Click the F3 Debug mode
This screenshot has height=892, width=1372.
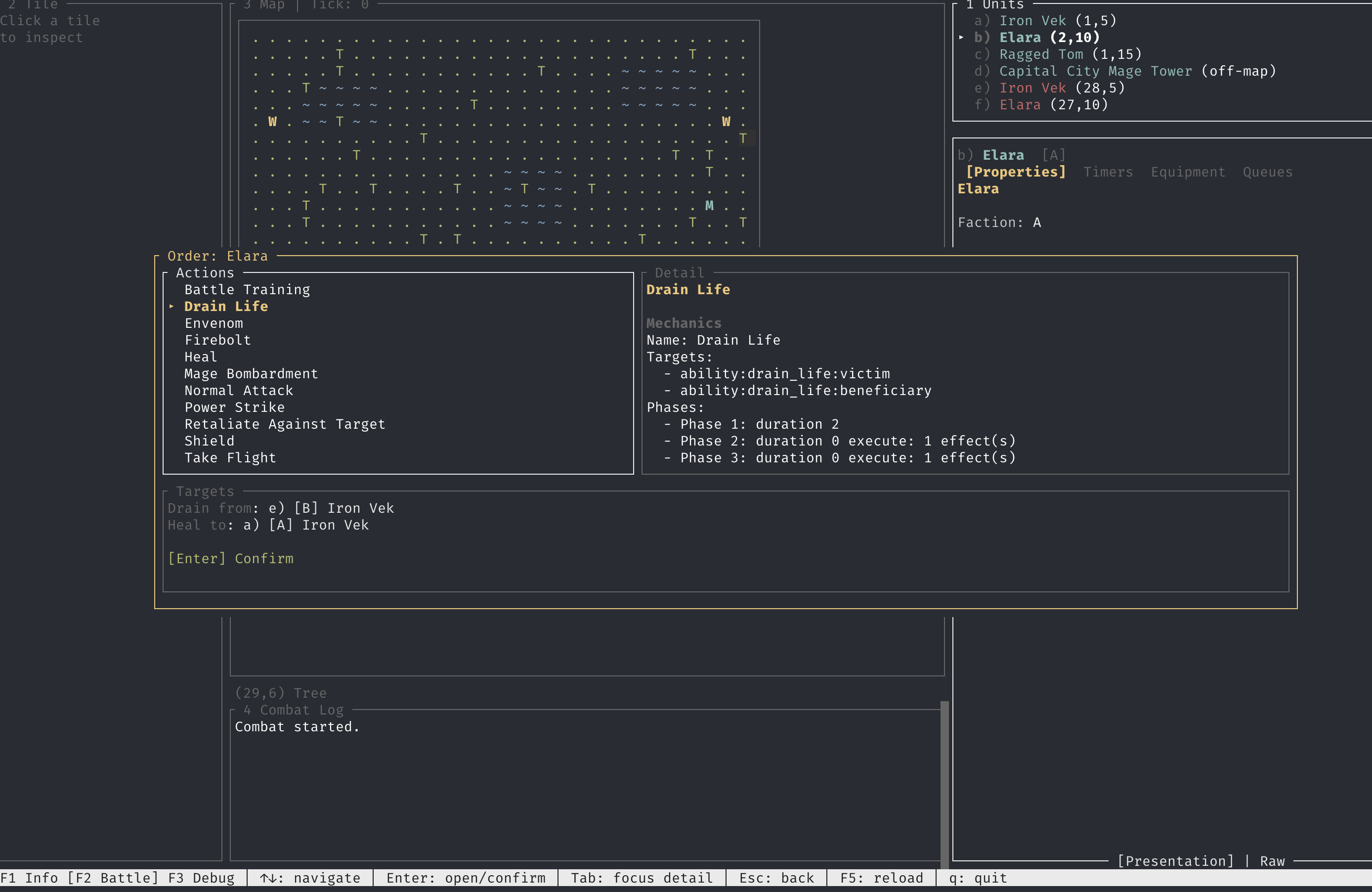coord(201,878)
